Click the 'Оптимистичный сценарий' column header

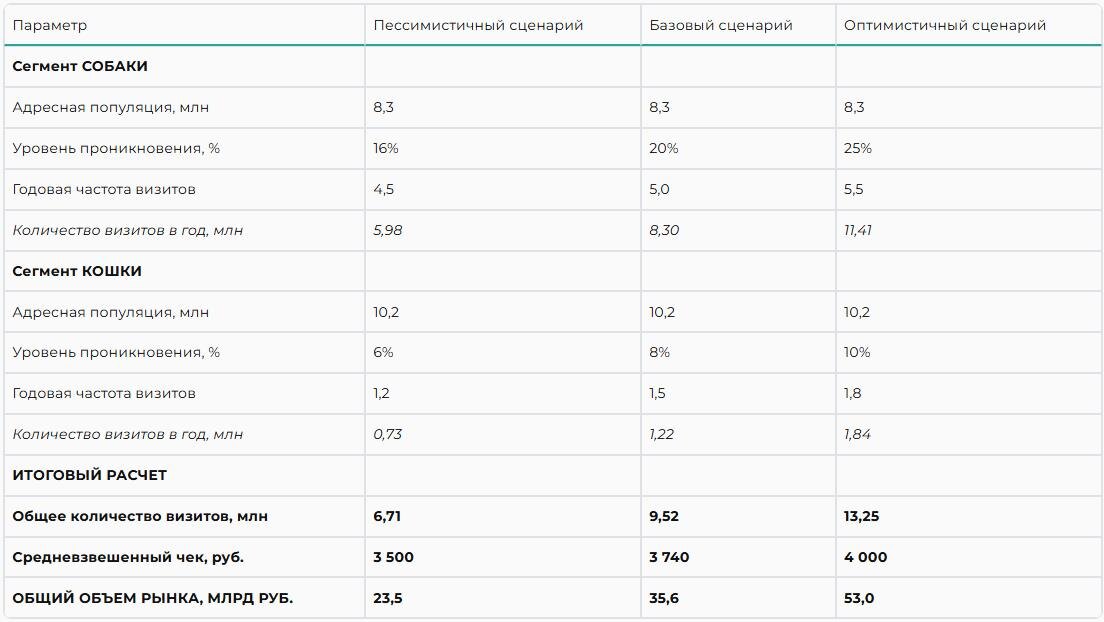pyautogui.click(x=944, y=25)
